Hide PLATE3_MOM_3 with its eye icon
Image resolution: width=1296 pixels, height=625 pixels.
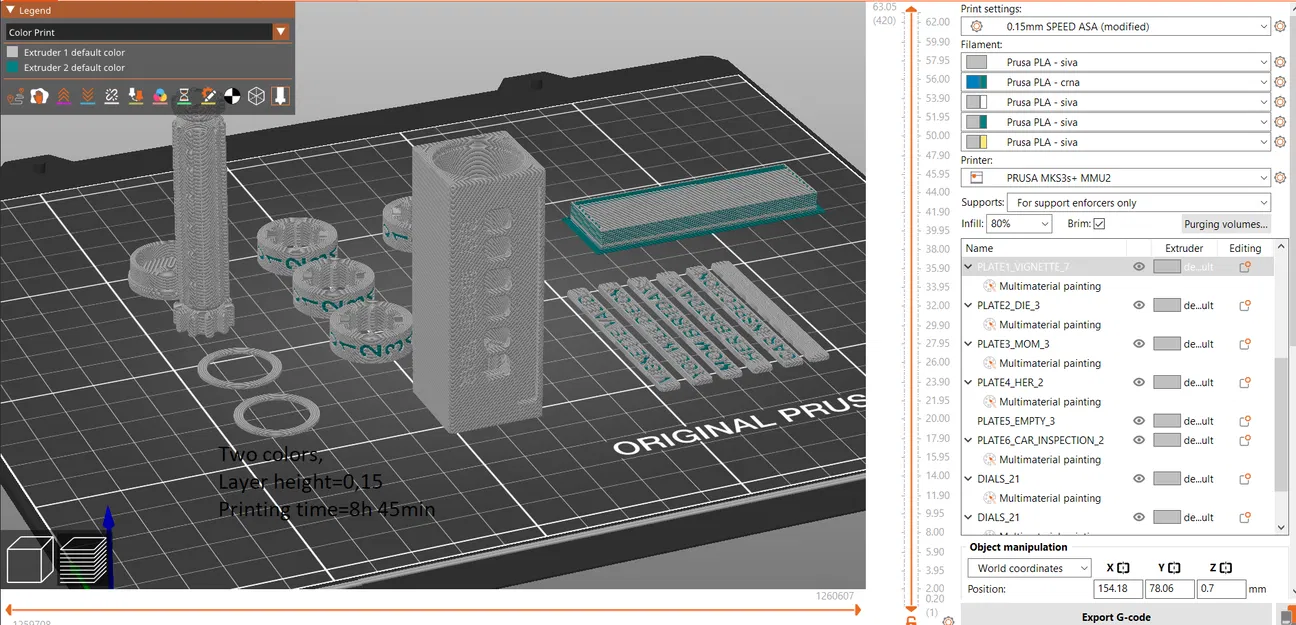pos(1139,344)
